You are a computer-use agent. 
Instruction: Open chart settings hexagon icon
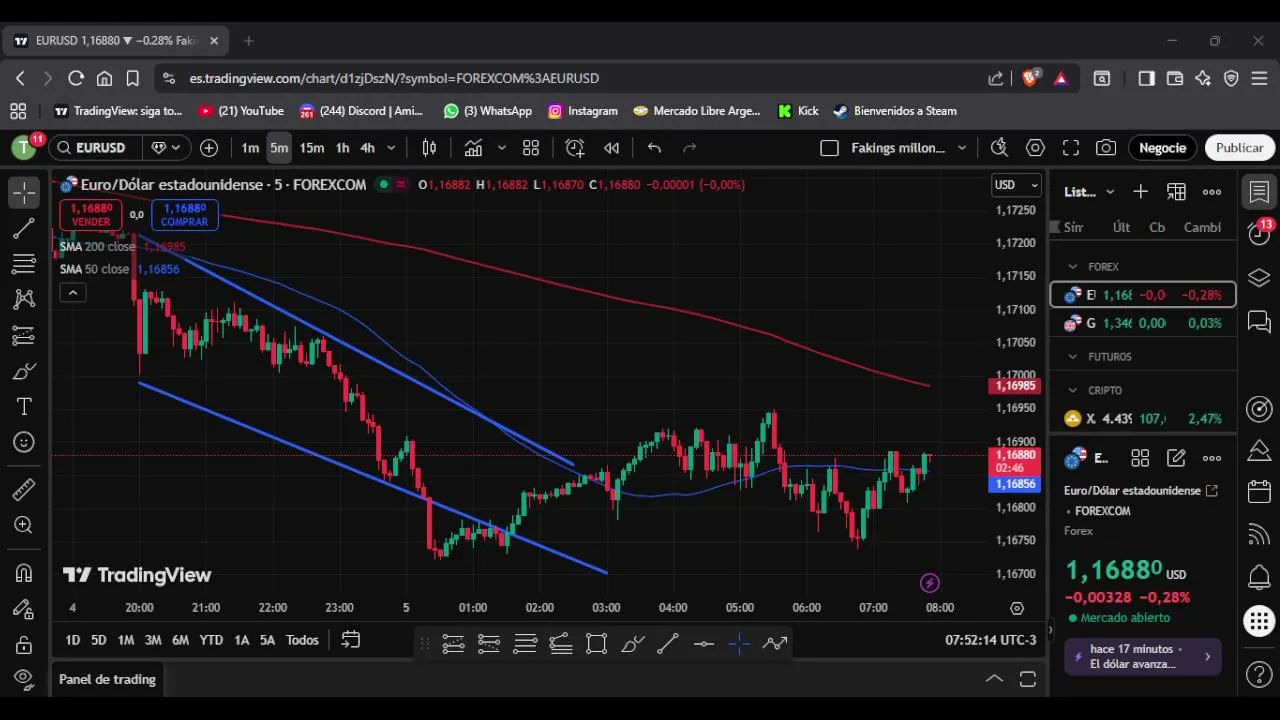(x=1035, y=148)
